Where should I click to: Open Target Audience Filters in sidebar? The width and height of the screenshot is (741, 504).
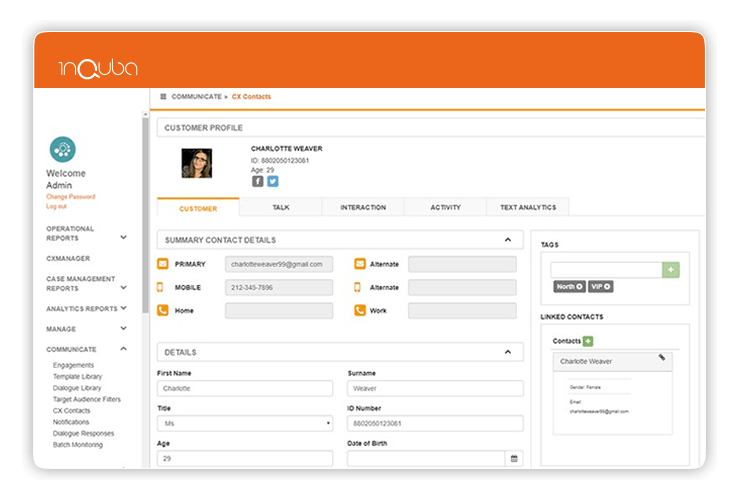[87, 399]
